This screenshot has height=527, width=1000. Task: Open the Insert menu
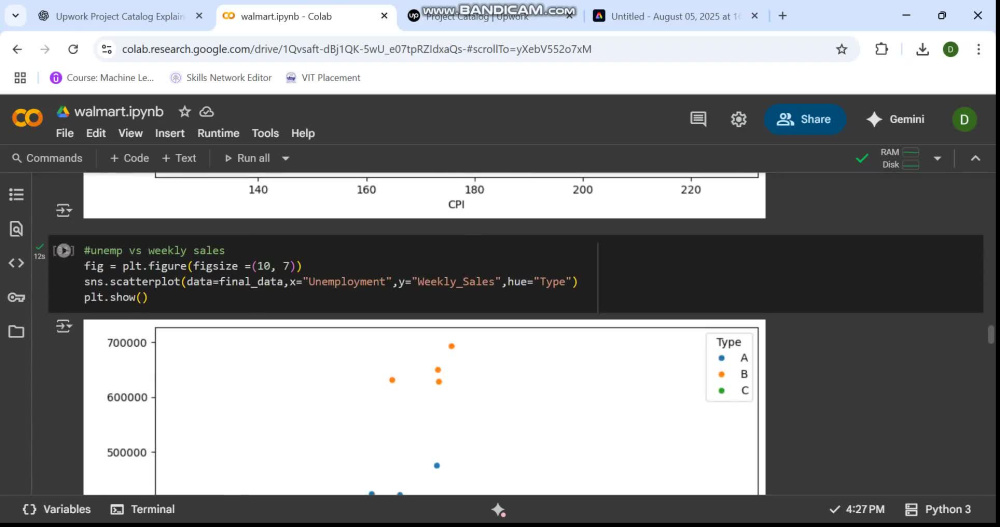click(170, 133)
